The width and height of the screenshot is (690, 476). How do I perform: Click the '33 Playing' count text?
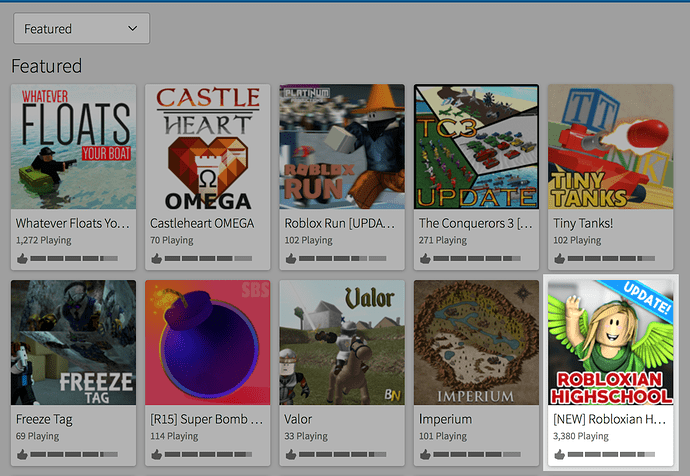(x=306, y=436)
